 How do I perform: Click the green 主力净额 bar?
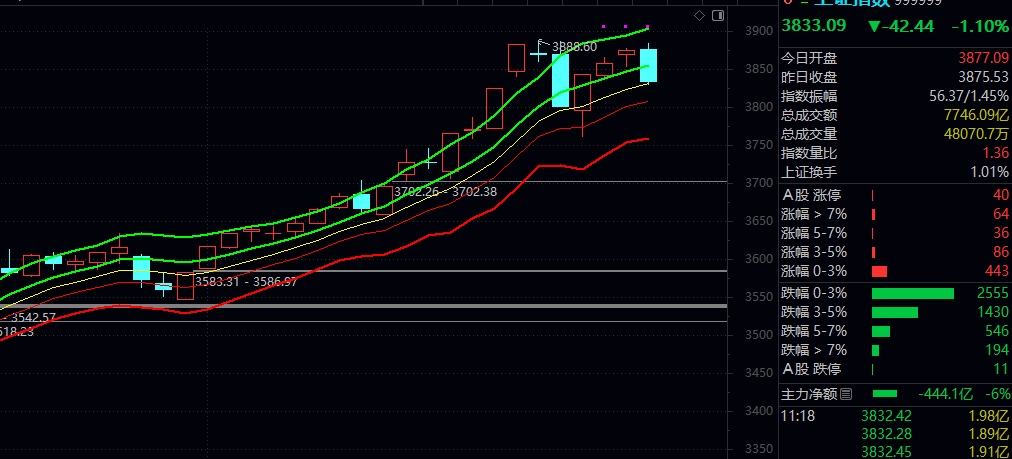tap(884, 394)
